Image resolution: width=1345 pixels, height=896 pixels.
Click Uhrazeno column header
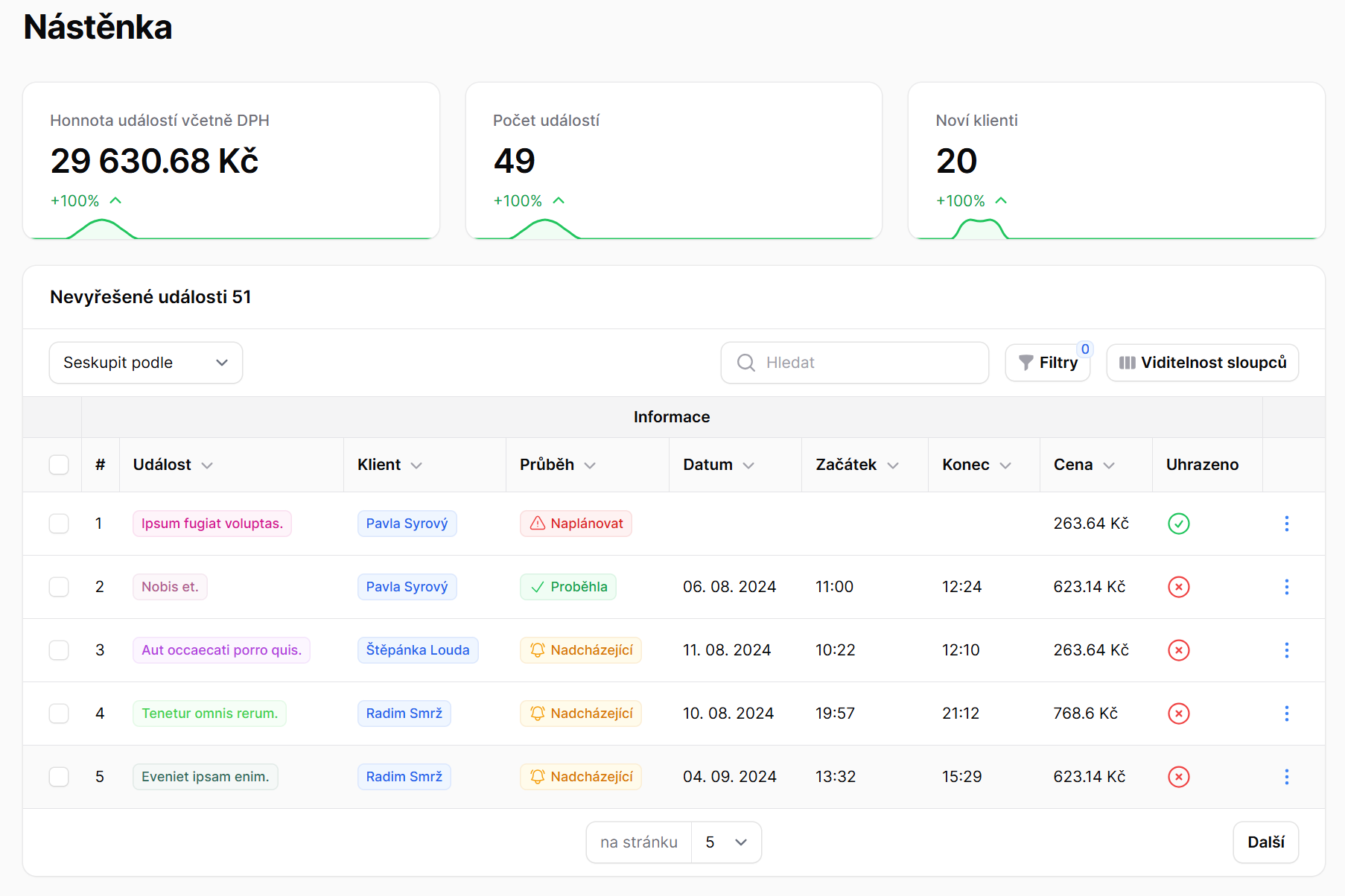(x=1202, y=465)
